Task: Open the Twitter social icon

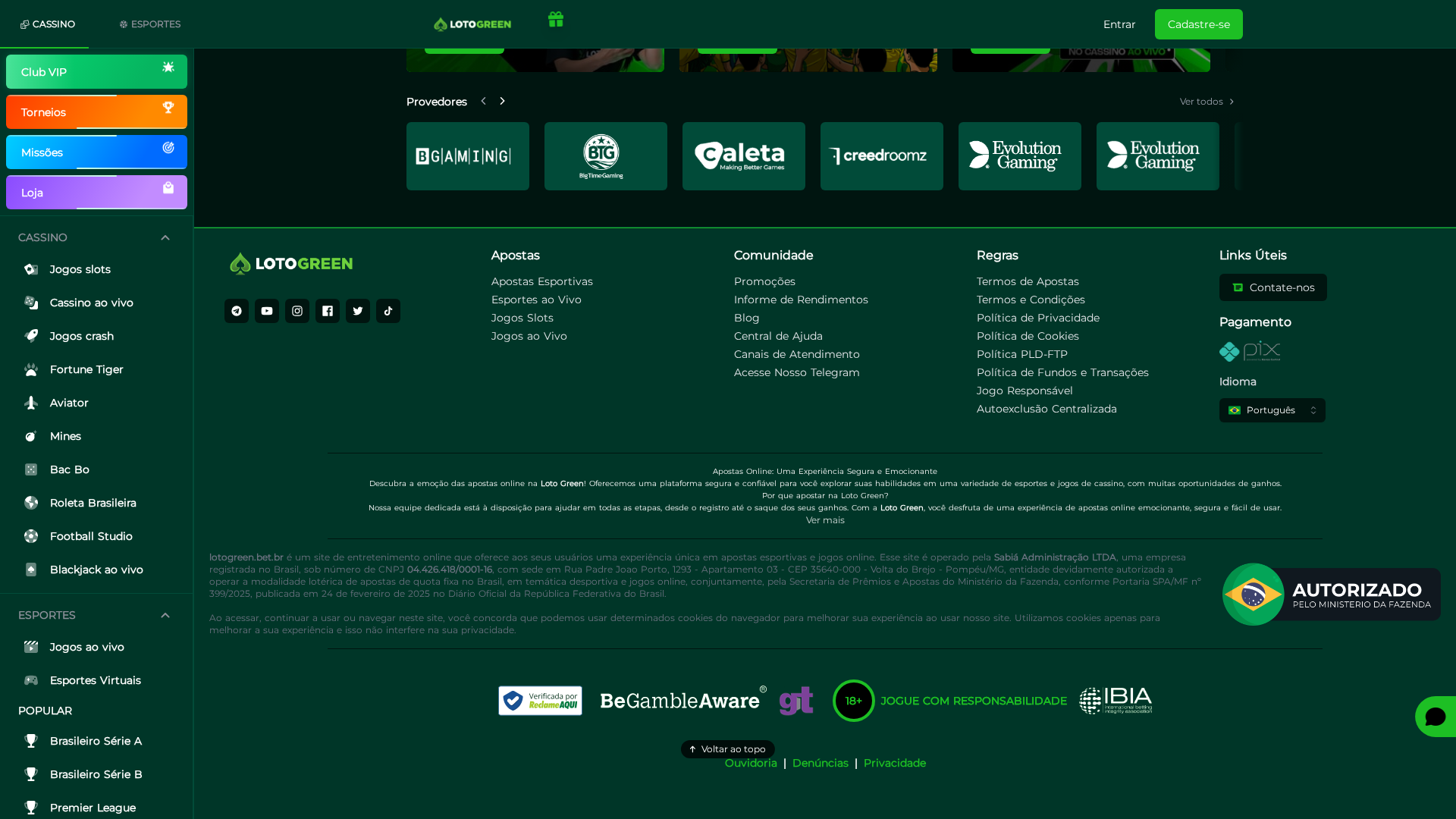Action: pos(358,311)
